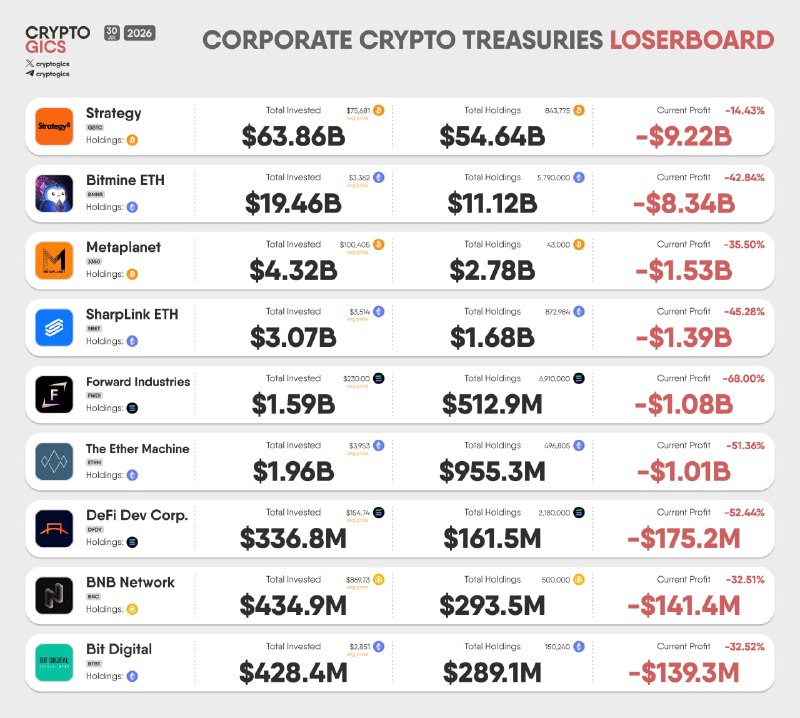The height and width of the screenshot is (718, 800).
Task: Click the 30 date badge
Action: 112,33
